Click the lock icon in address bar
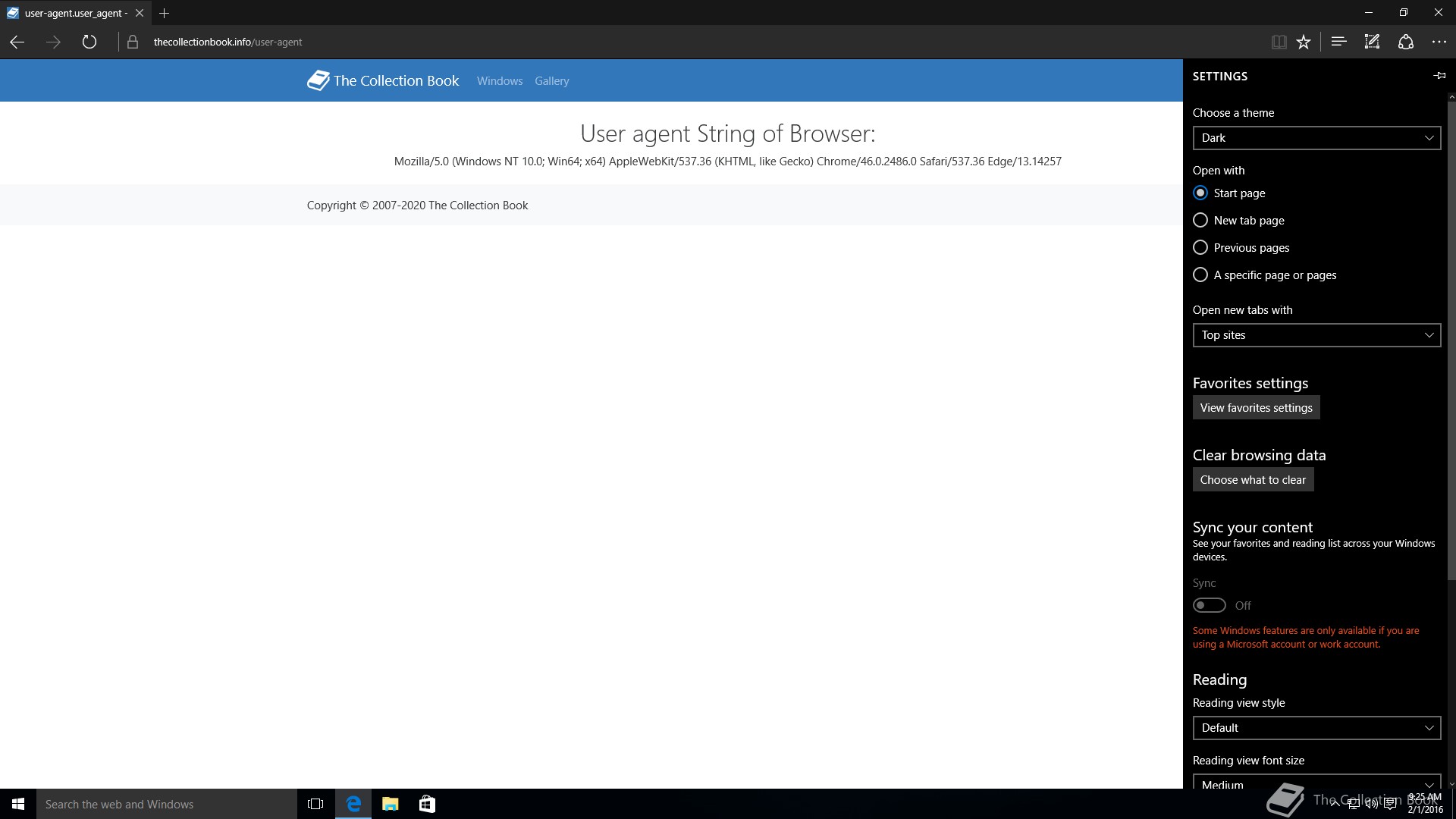Viewport: 1456px width, 819px height. coord(133,42)
